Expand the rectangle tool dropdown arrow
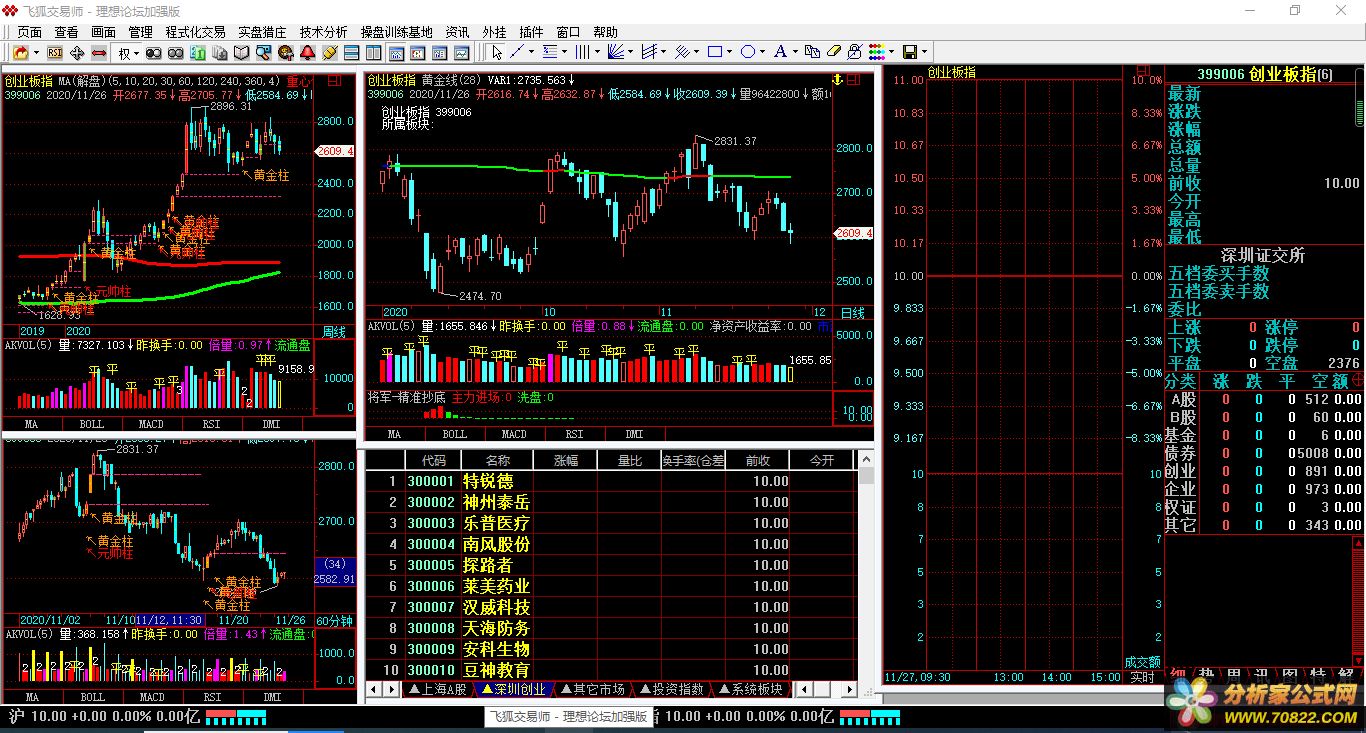This screenshot has height=733, width=1366. (x=729, y=52)
